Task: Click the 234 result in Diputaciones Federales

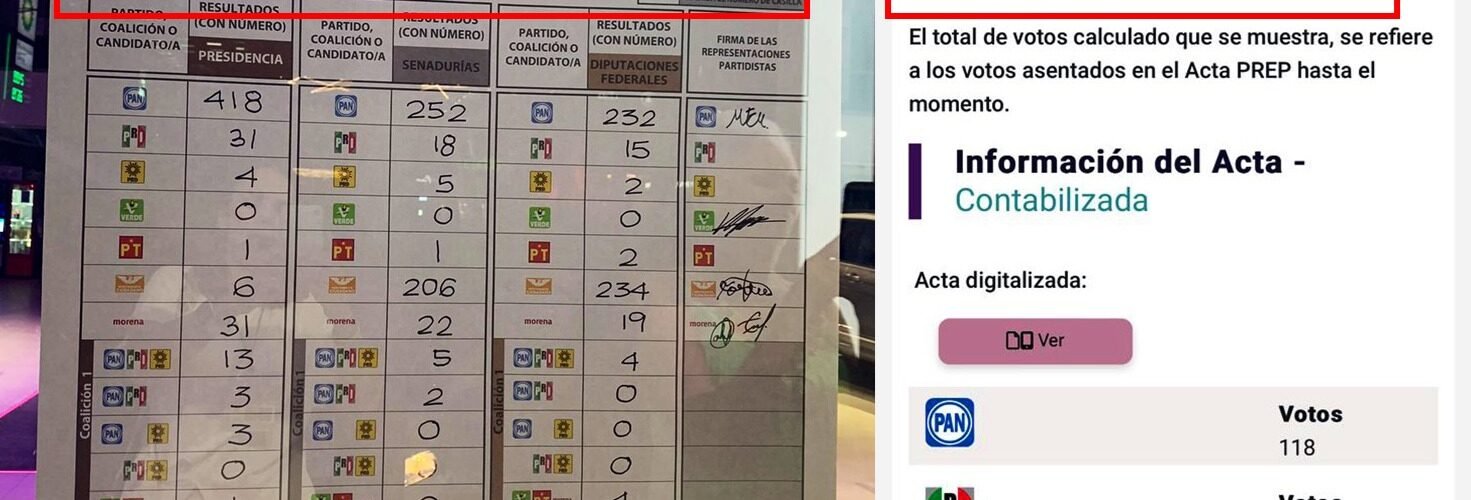Action: (620, 289)
